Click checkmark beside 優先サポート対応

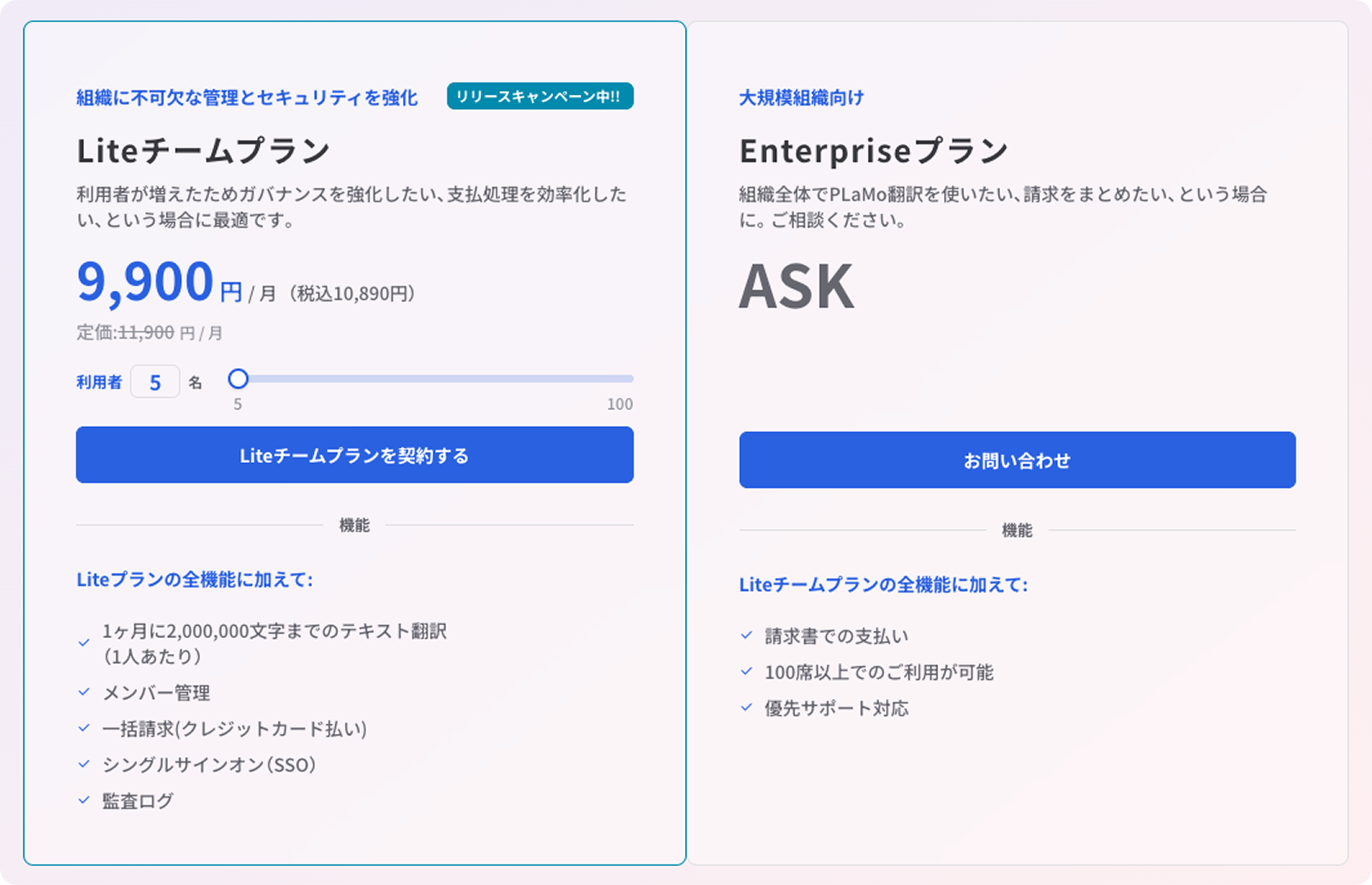[746, 707]
